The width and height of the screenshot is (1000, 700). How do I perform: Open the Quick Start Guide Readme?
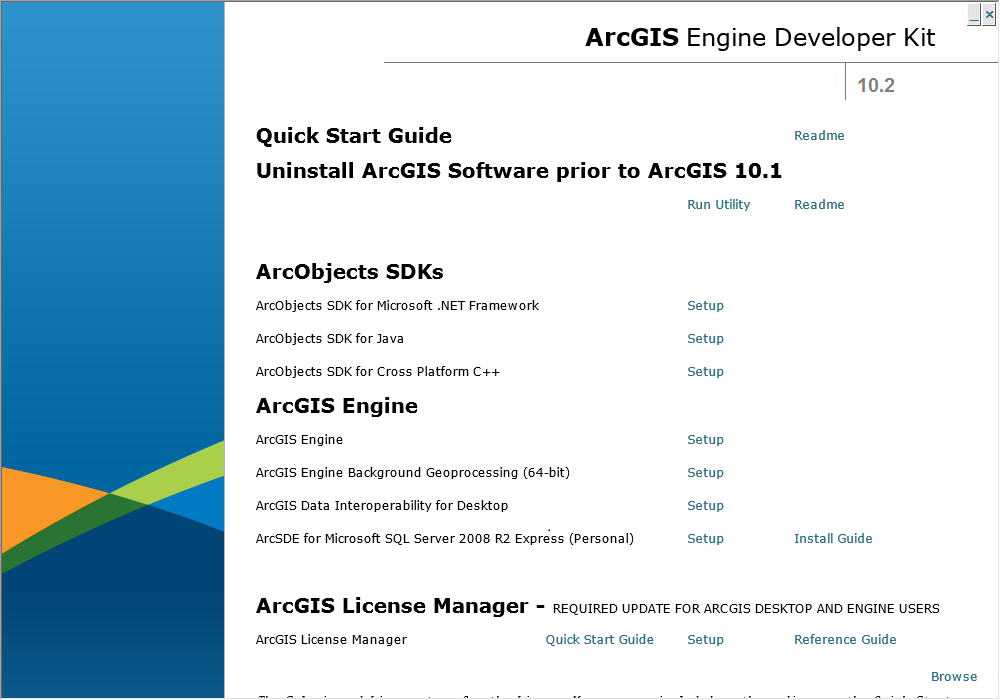[x=819, y=135]
